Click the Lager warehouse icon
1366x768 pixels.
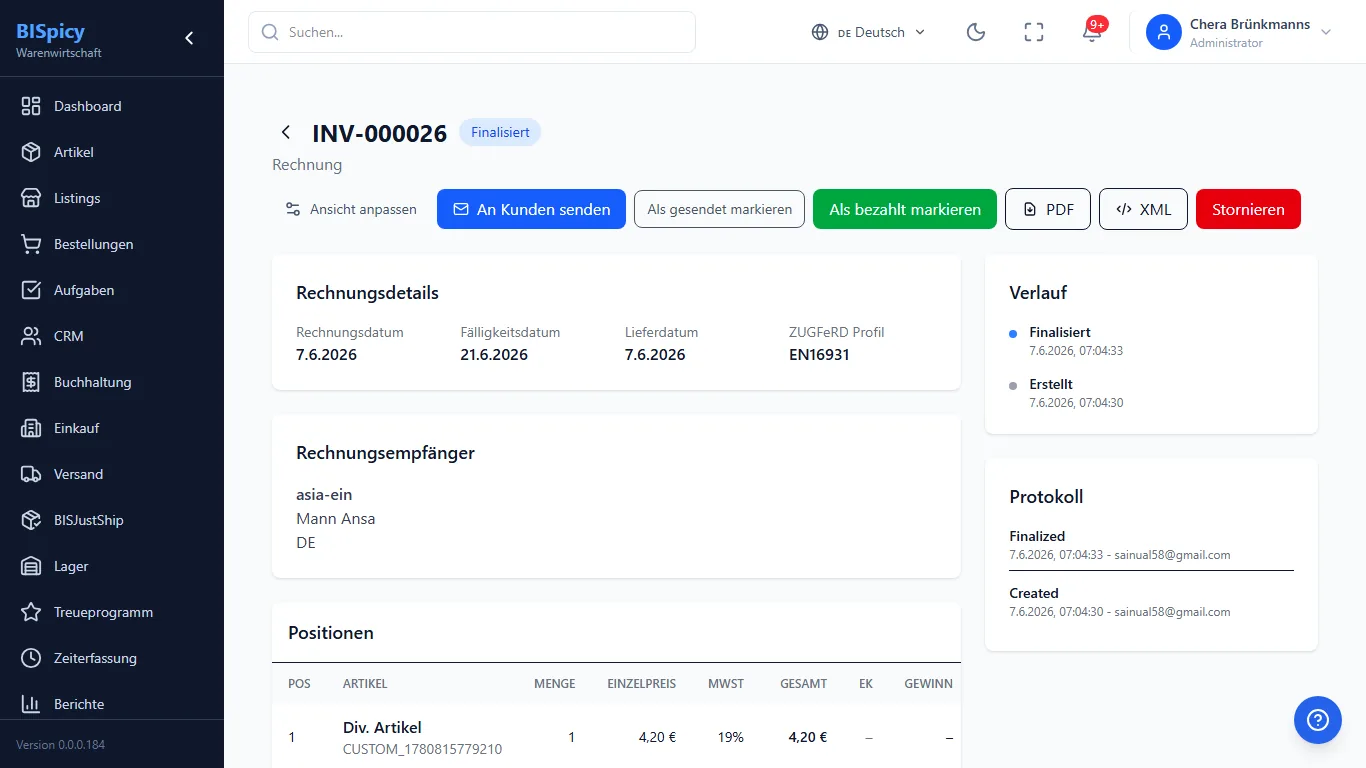(x=31, y=566)
